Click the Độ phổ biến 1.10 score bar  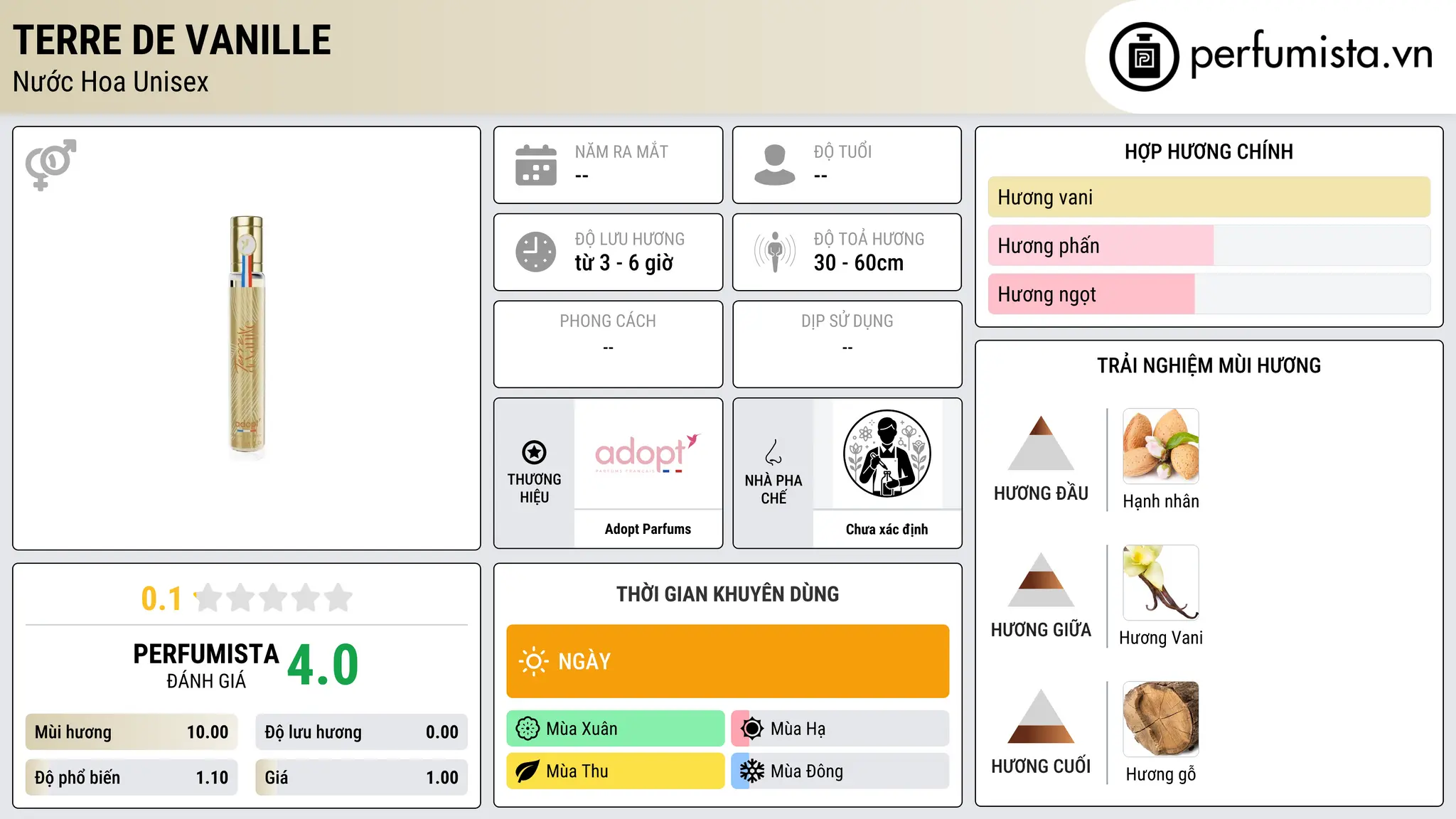pyautogui.click(x=132, y=777)
